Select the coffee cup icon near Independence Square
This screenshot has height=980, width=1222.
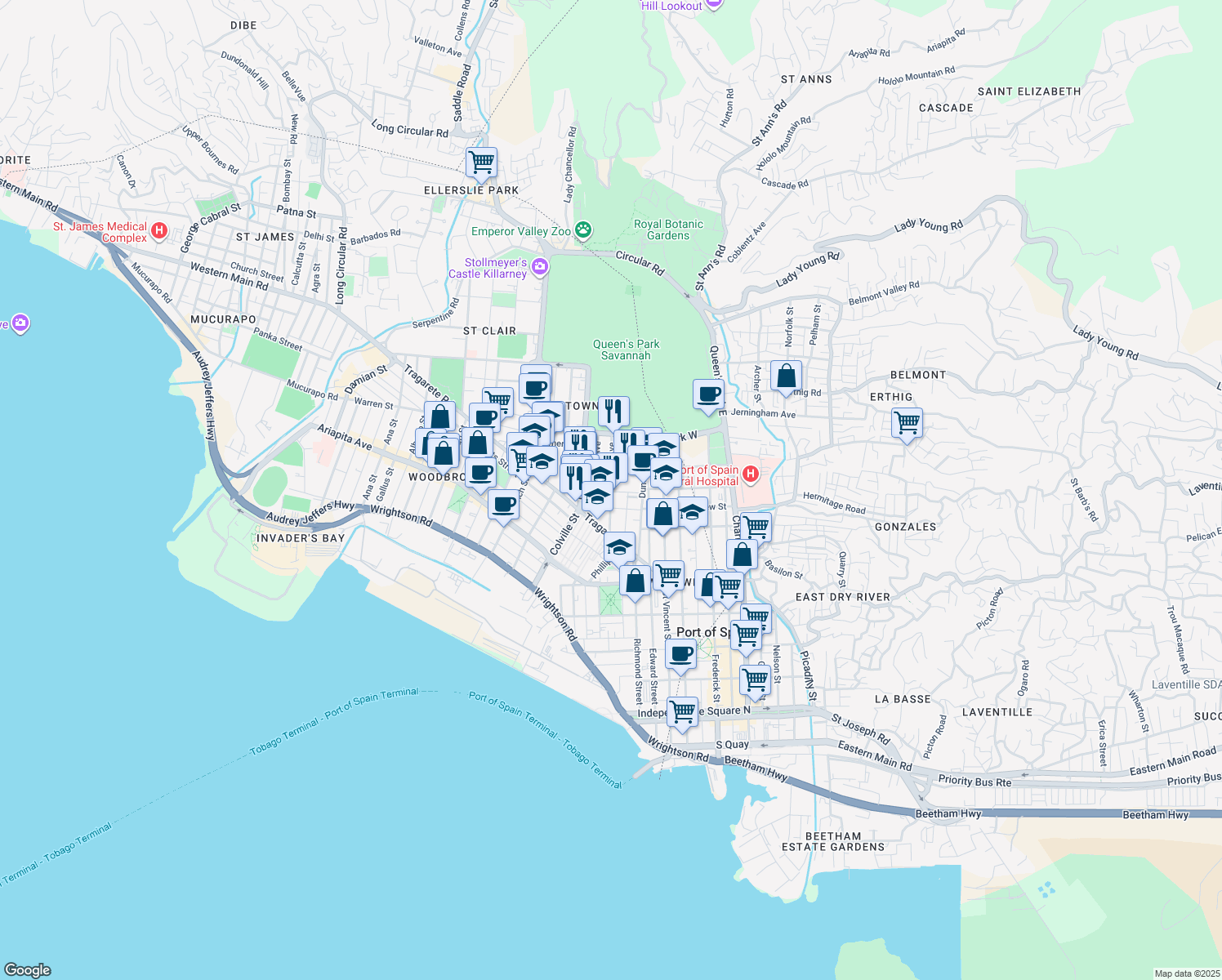point(680,654)
